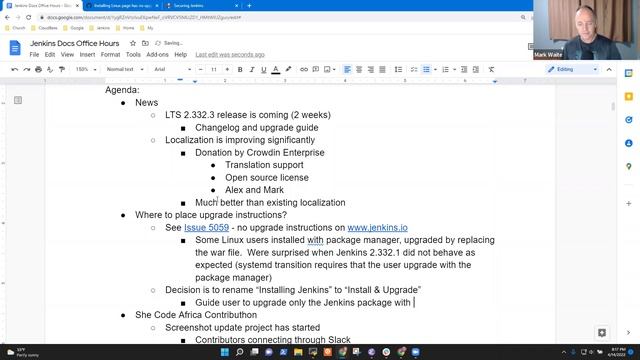
Task: Align text left
Action: point(347,69)
